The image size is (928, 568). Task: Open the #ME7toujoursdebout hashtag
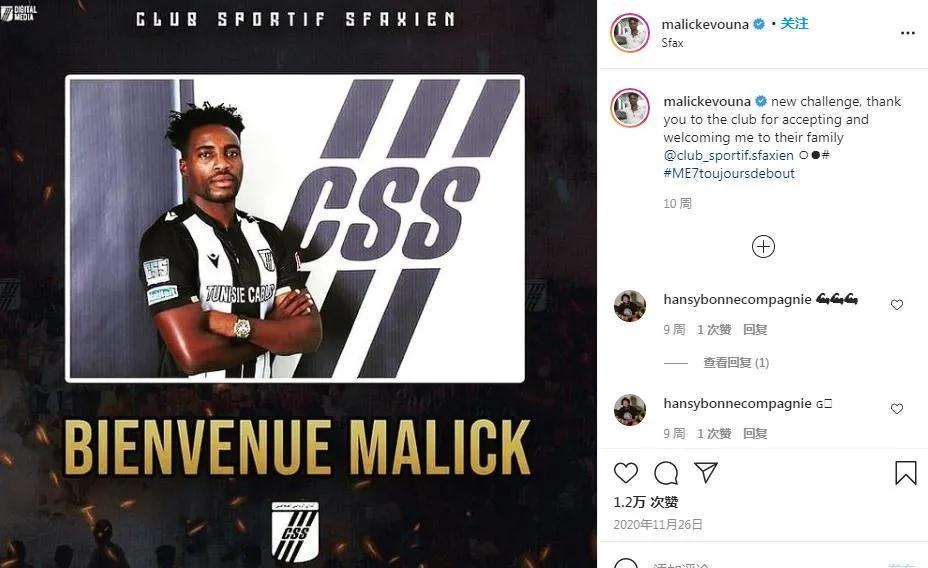click(x=729, y=173)
